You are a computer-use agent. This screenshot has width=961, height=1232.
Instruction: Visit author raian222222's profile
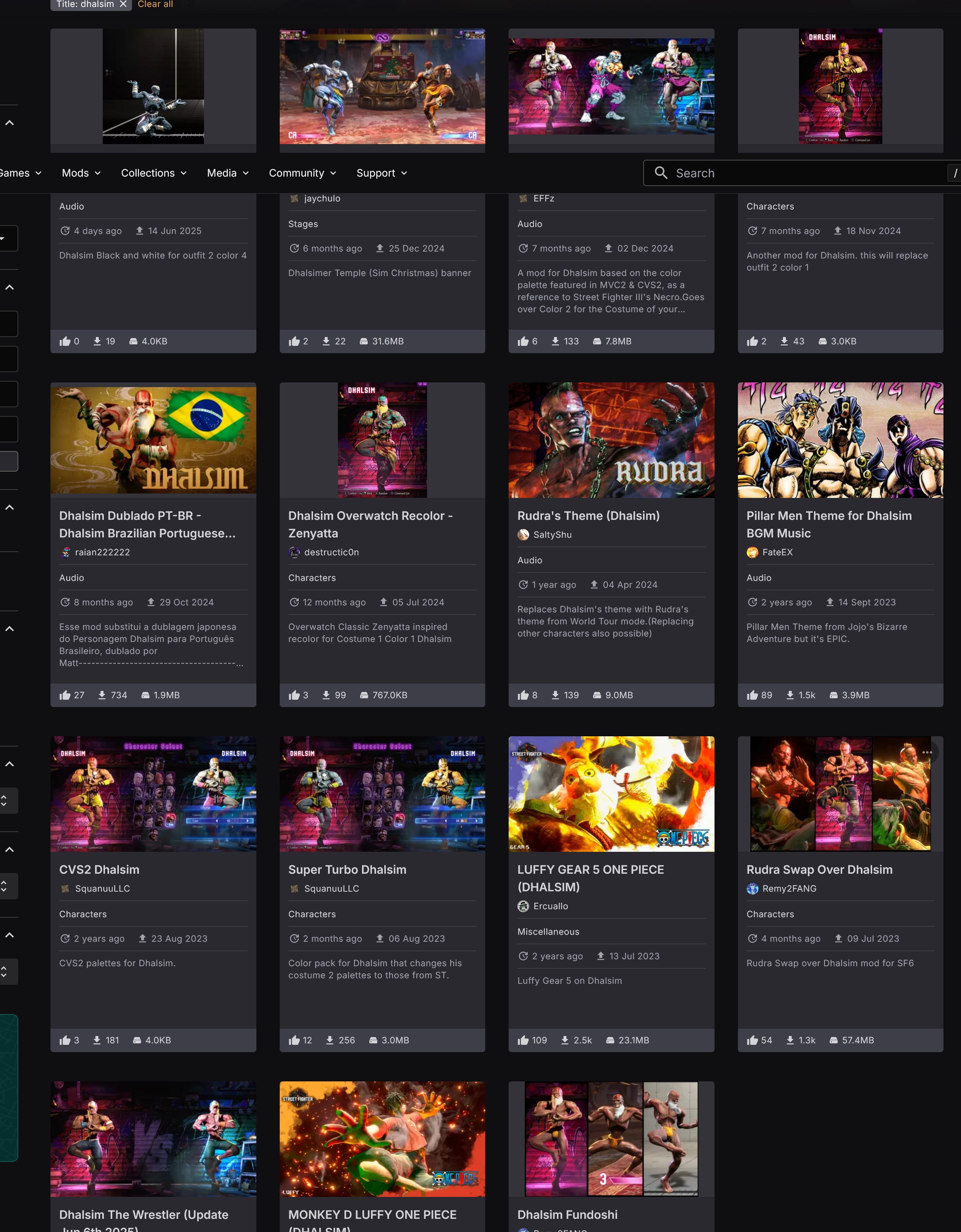[x=102, y=552]
